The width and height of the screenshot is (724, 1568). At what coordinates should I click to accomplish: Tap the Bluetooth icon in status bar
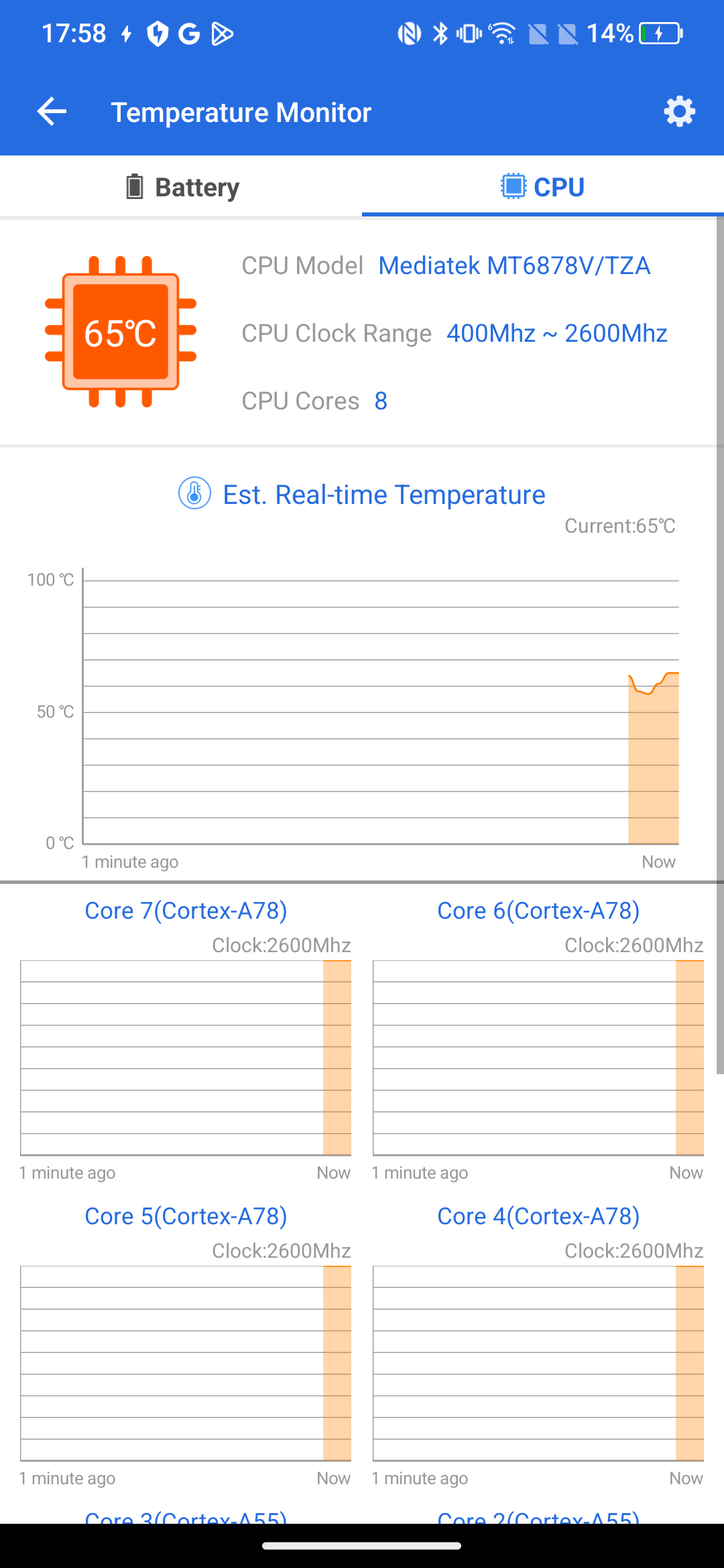[x=440, y=33]
